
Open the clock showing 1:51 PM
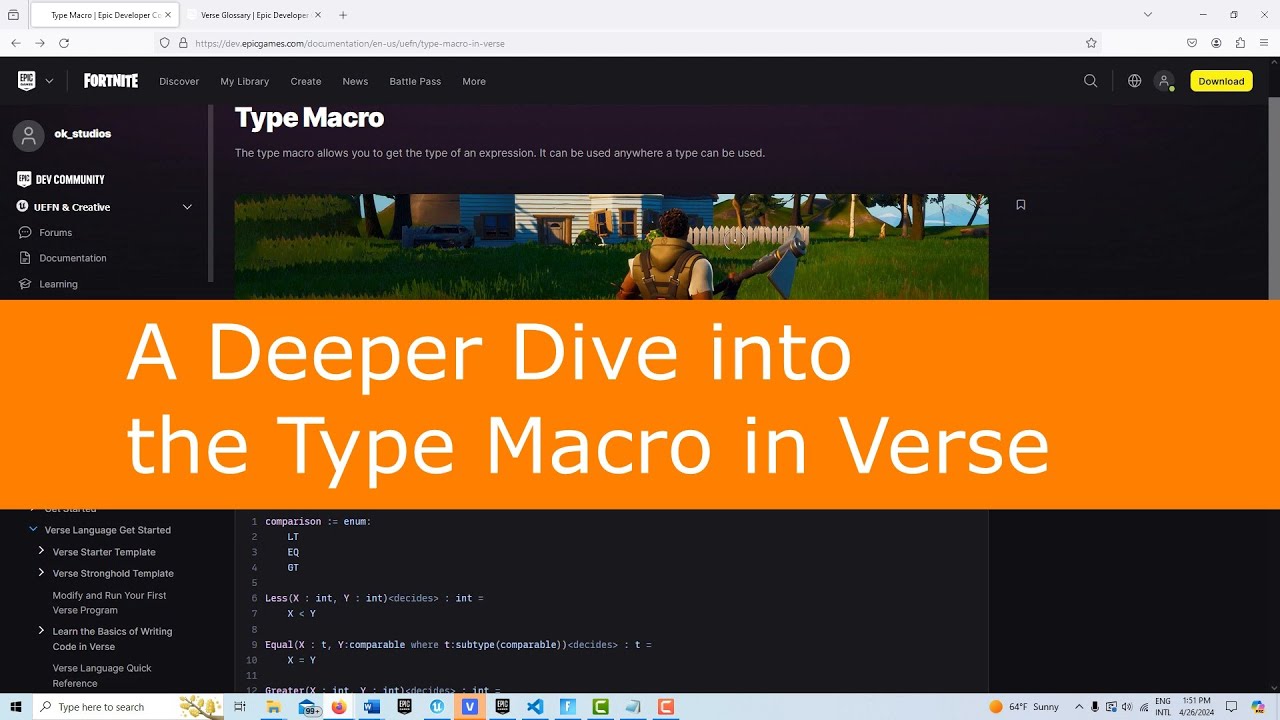tap(1196, 707)
